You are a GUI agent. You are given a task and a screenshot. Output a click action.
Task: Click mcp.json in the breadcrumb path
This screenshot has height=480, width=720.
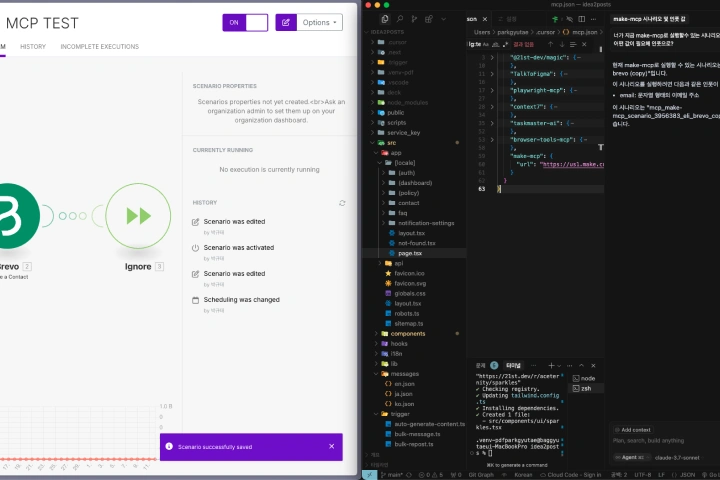(x=585, y=32)
